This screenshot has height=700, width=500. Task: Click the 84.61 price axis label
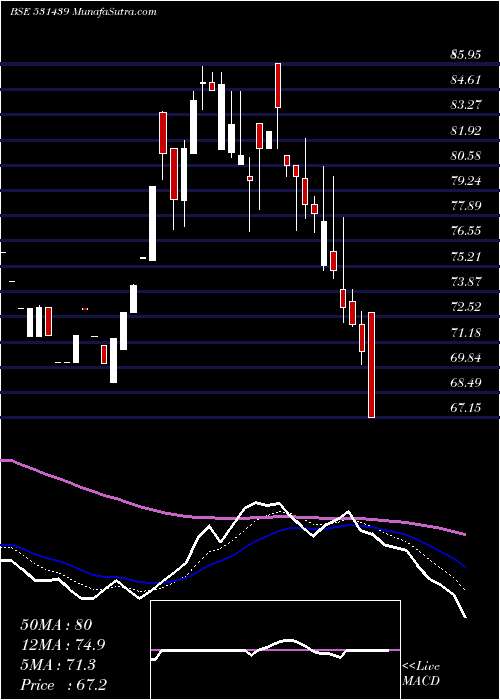(466, 80)
